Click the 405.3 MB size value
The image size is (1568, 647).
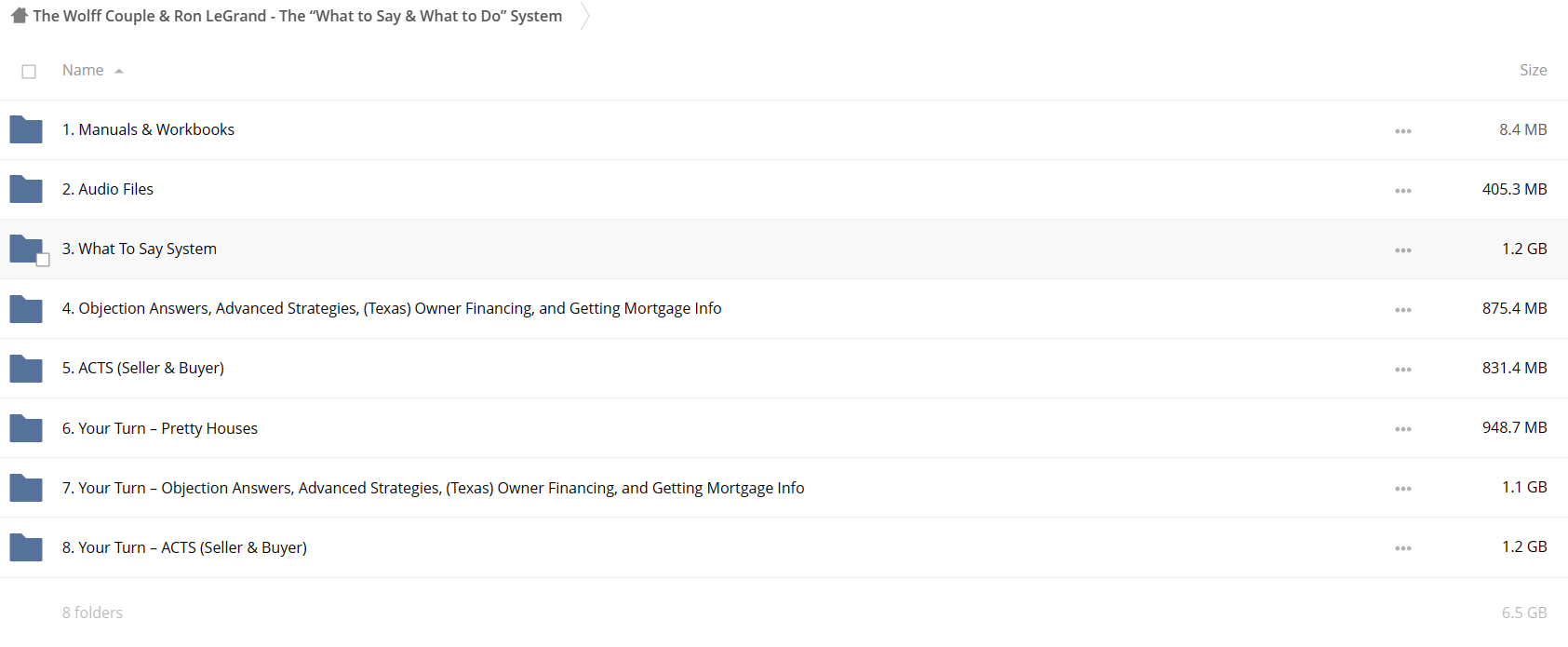point(1514,189)
